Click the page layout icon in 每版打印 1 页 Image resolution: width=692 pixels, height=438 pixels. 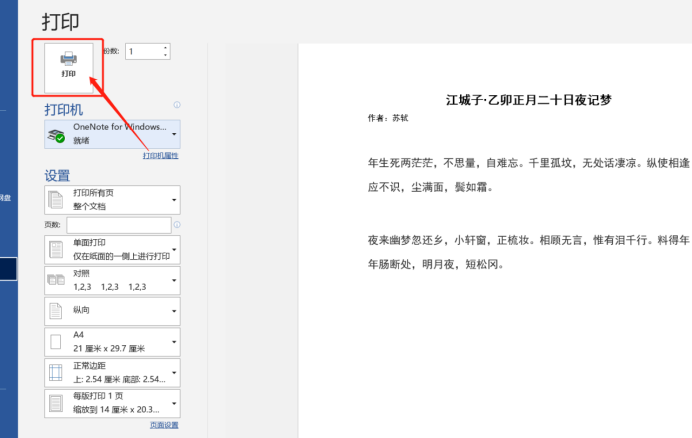click(56, 403)
